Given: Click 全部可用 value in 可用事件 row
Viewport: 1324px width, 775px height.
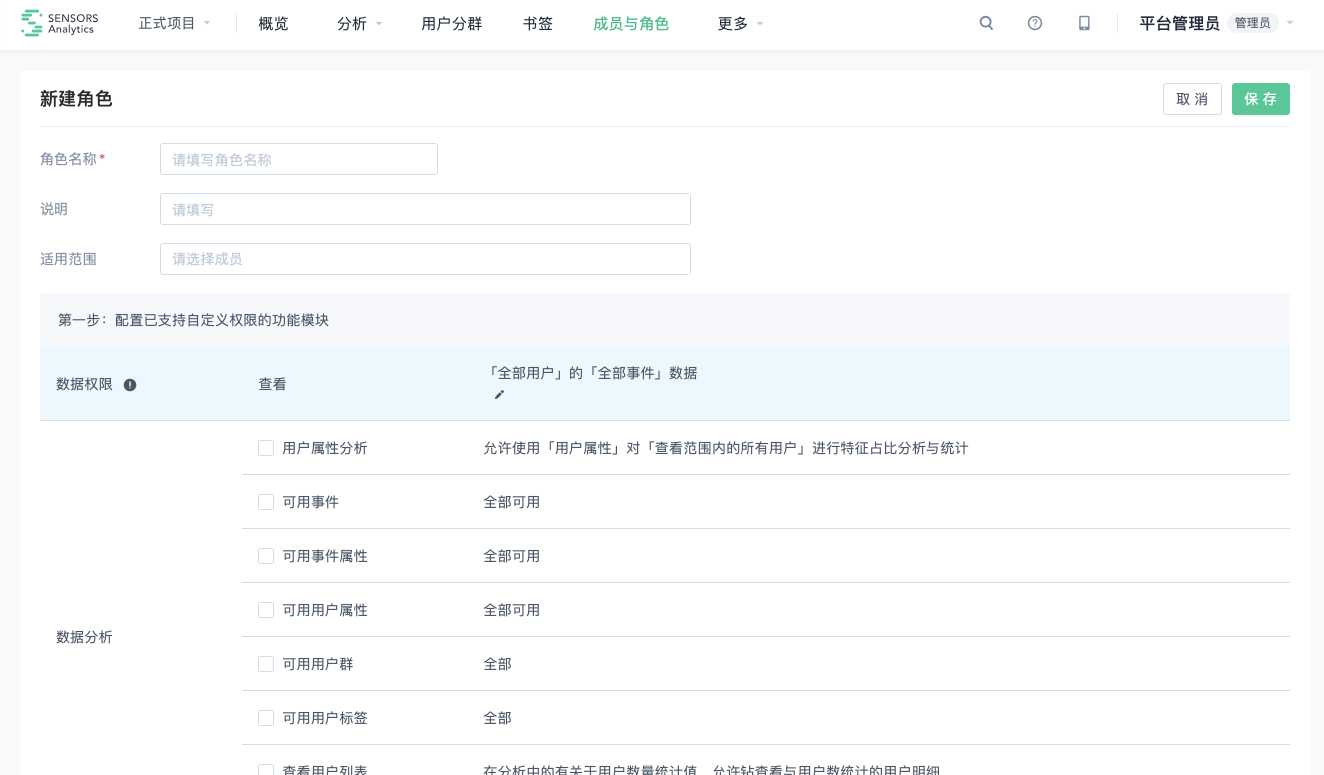Looking at the screenshot, I should click(x=512, y=502).
